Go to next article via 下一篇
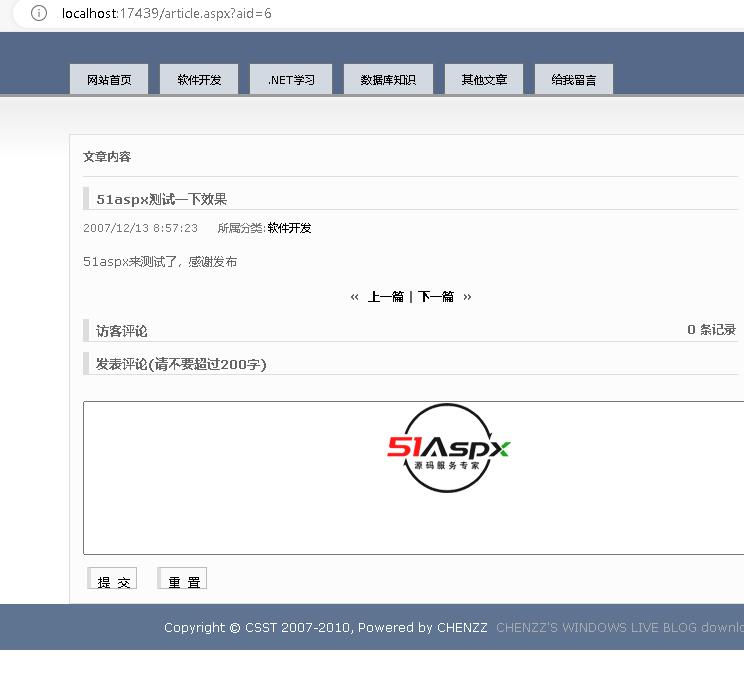Screen dimensions: 744x685 pos(436,297)
